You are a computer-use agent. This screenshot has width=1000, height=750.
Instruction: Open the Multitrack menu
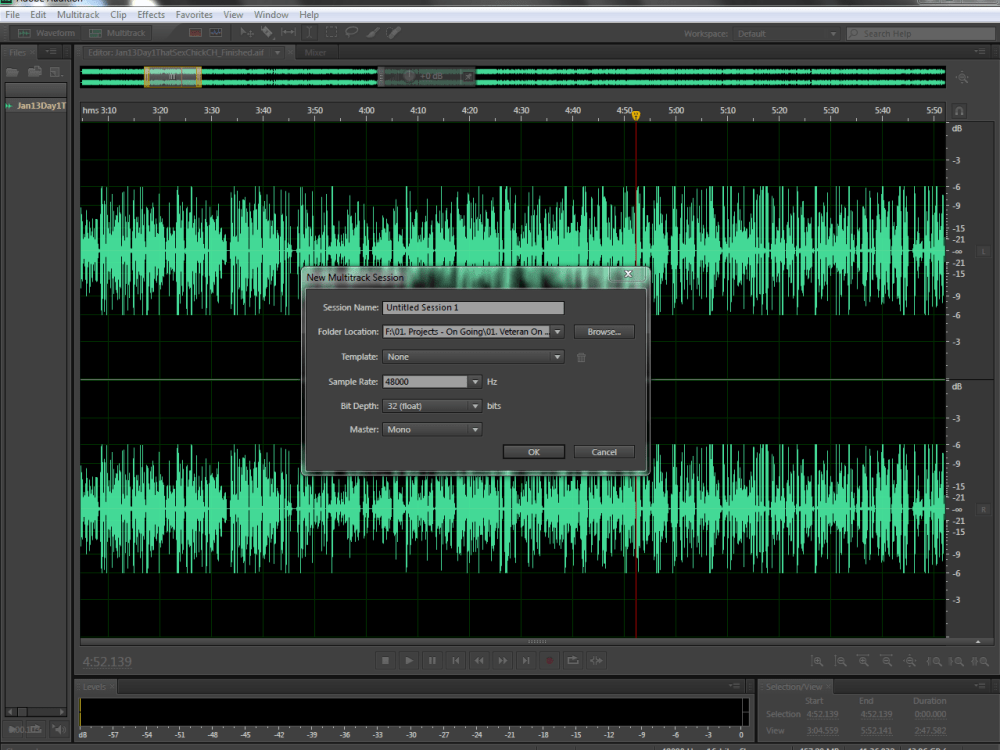(78, 14)
